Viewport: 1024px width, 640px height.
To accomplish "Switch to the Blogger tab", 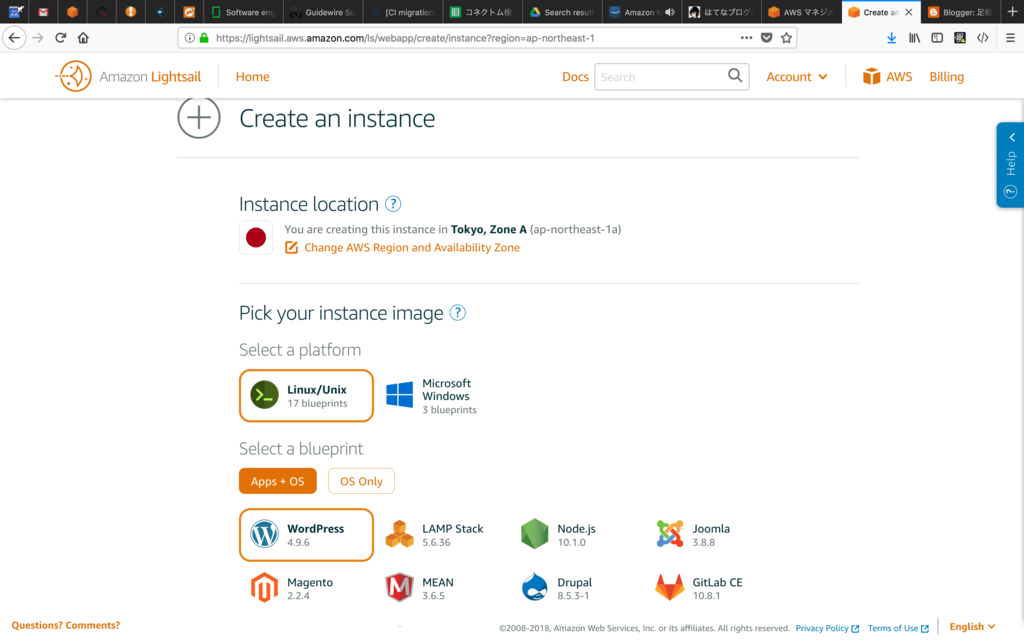I will pos(960,12).
